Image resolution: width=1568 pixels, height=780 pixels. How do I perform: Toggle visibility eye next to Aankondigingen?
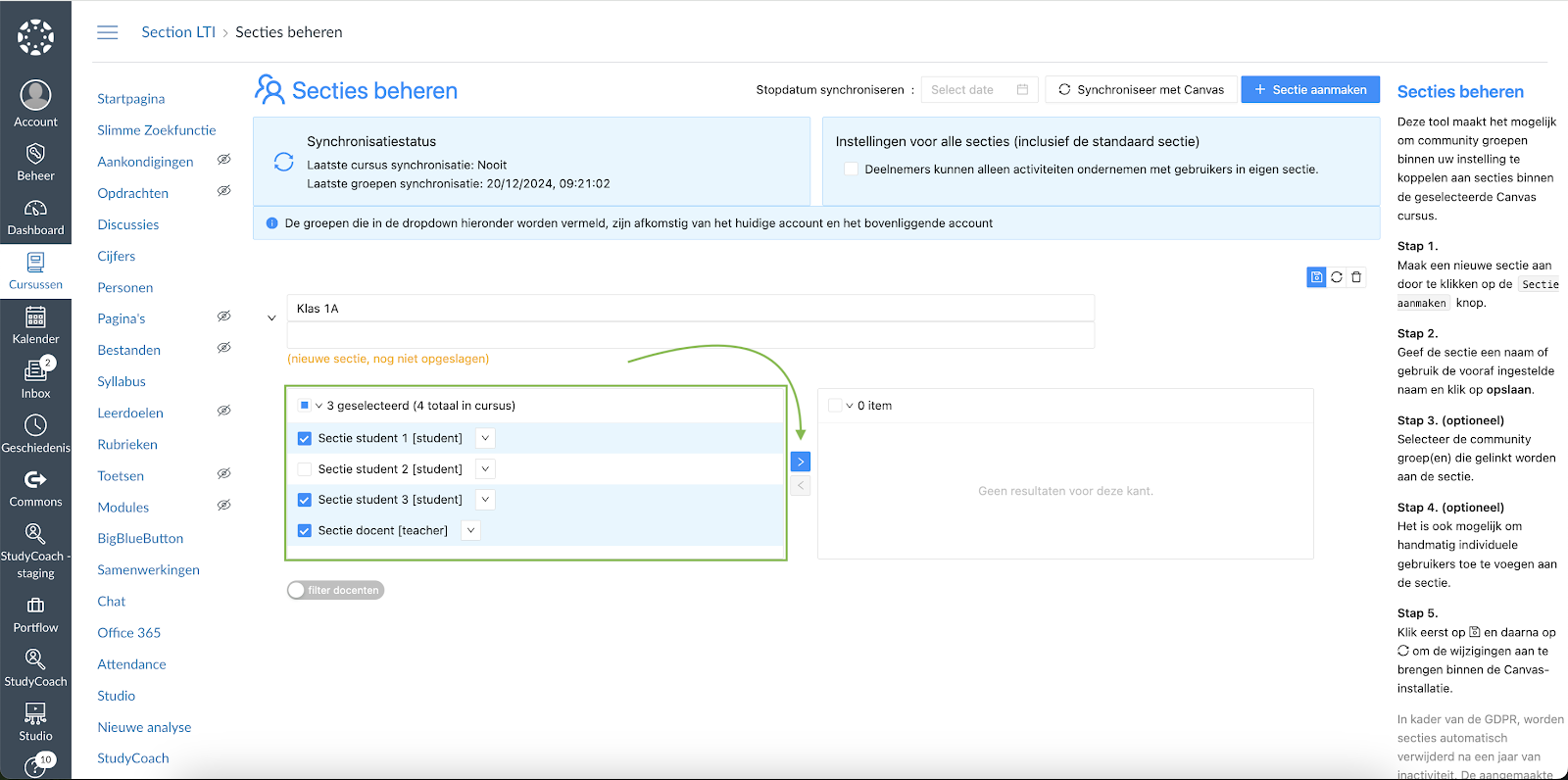click(x=223, y=159)
